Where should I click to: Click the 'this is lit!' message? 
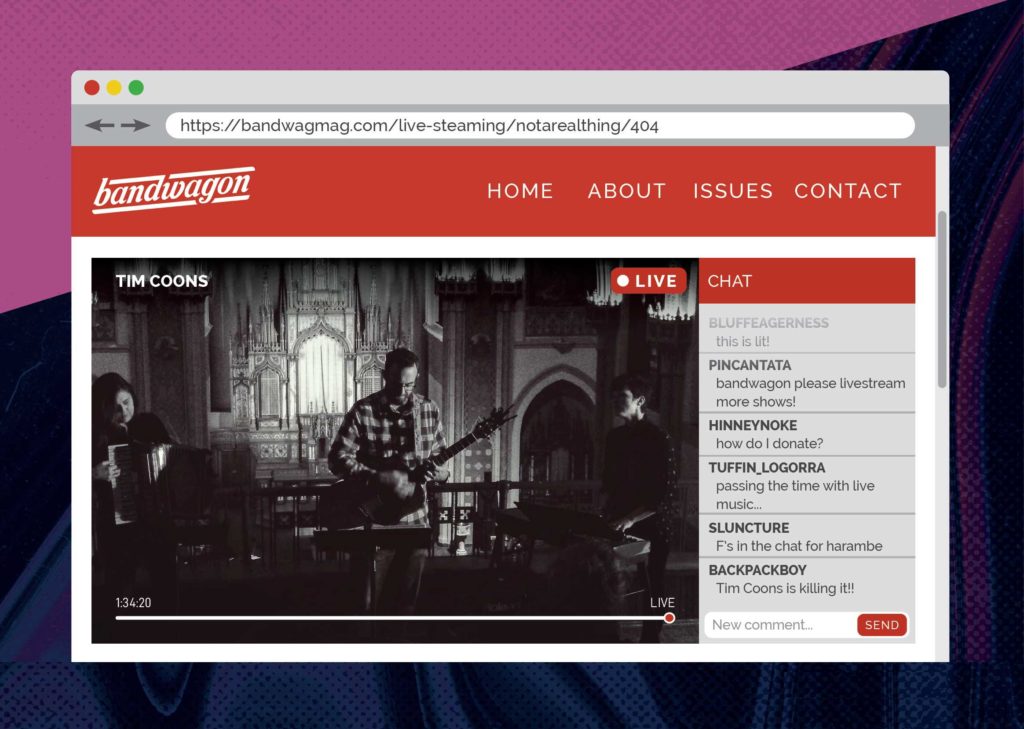(743, 342)
